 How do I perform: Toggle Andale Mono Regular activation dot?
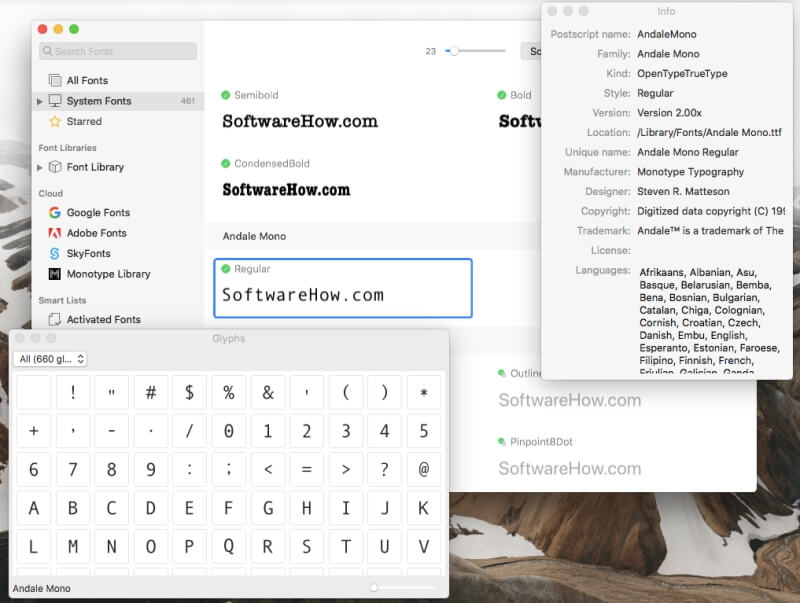[226, 269]
